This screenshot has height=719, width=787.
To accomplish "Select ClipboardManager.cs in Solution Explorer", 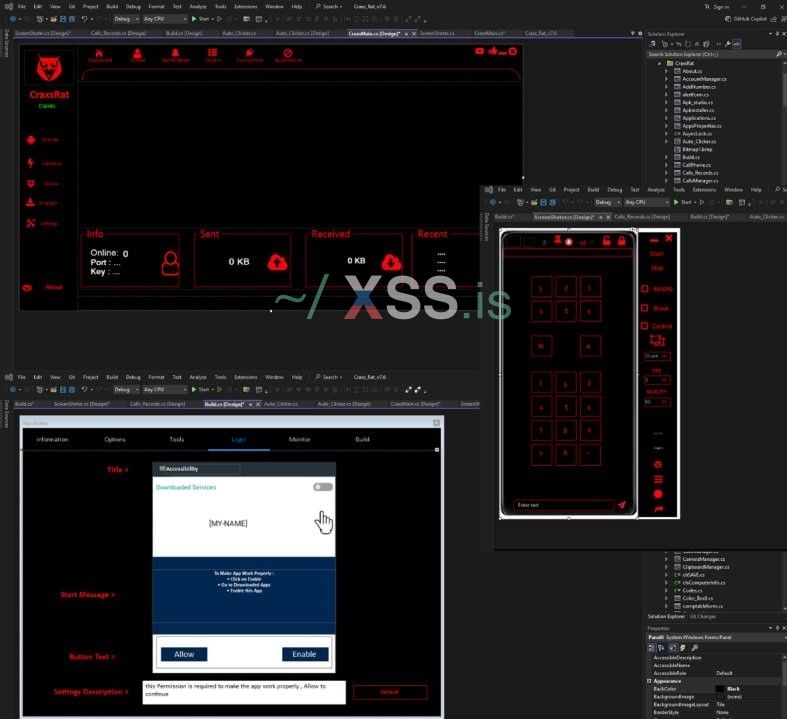I will pos(705,567).
